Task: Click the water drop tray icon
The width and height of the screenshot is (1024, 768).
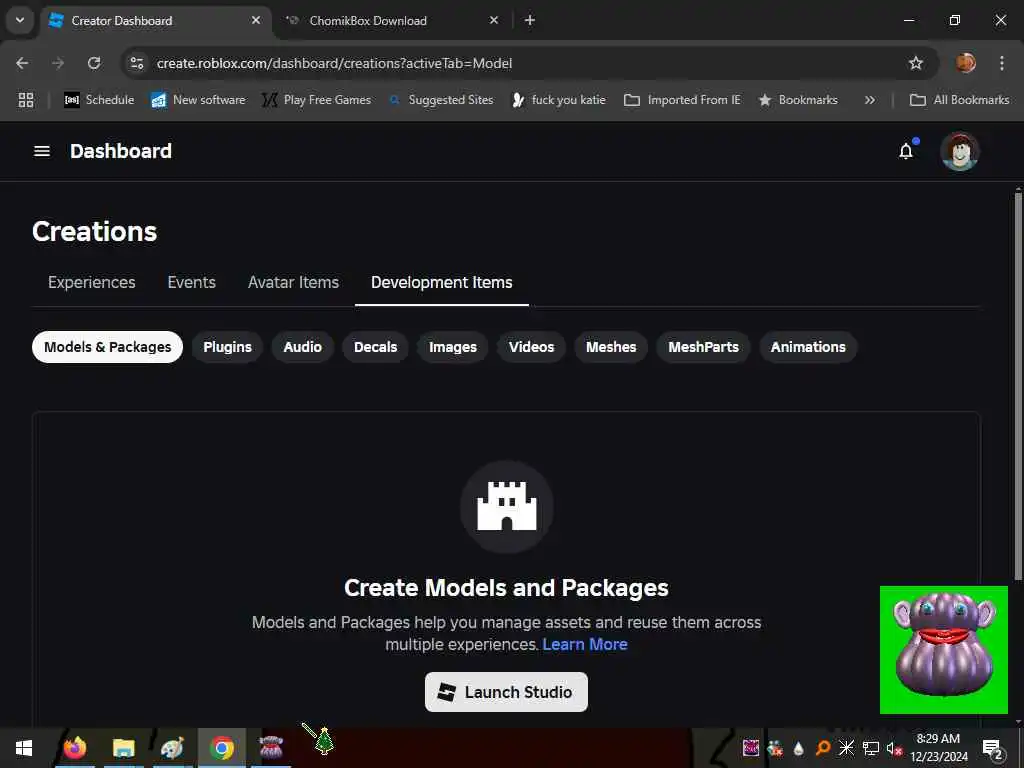Action: 798,748
